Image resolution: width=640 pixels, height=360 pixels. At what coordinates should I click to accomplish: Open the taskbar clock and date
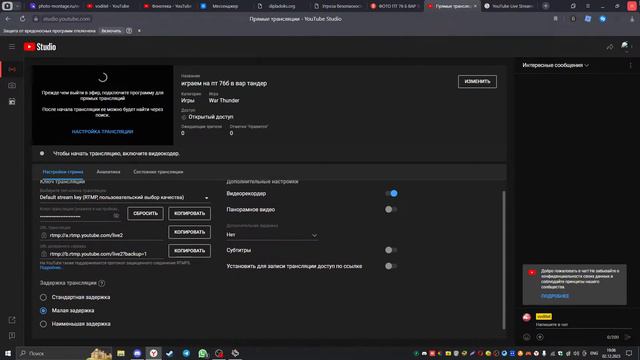[611, 353]
